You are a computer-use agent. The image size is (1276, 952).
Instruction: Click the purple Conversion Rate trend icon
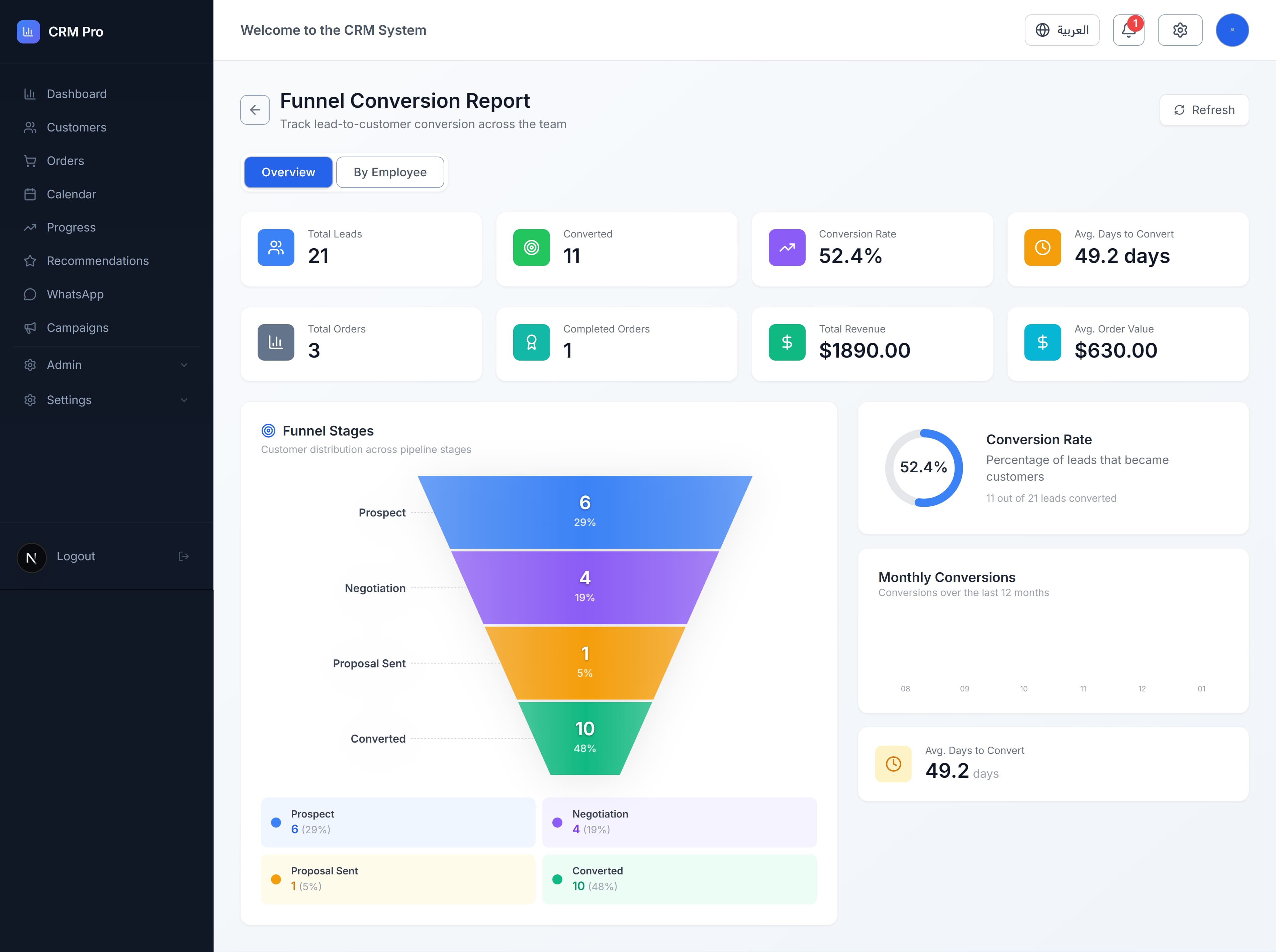[787, 248]
